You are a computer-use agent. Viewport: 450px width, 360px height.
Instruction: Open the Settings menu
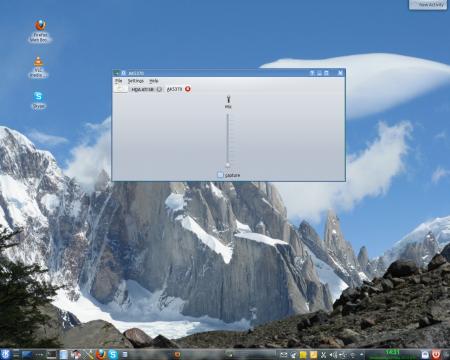click(136, 81)
